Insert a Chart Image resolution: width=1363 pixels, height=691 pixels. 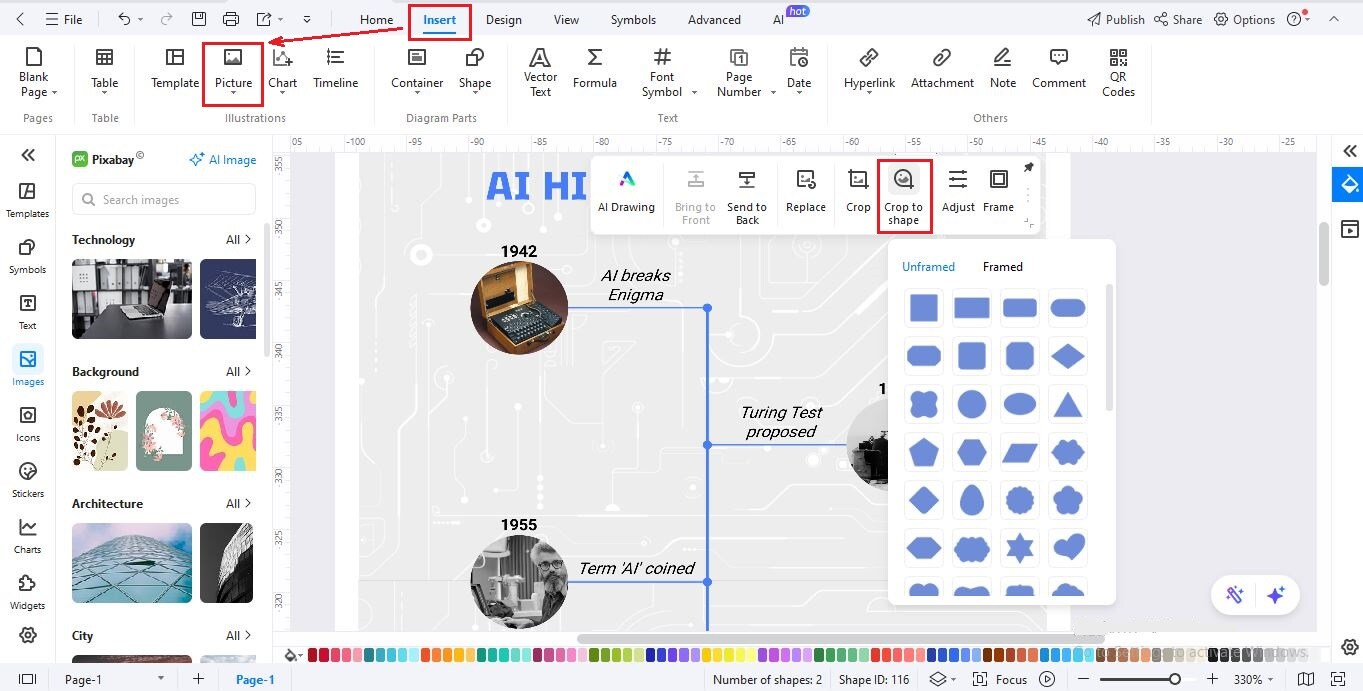[x=282, y=72]
